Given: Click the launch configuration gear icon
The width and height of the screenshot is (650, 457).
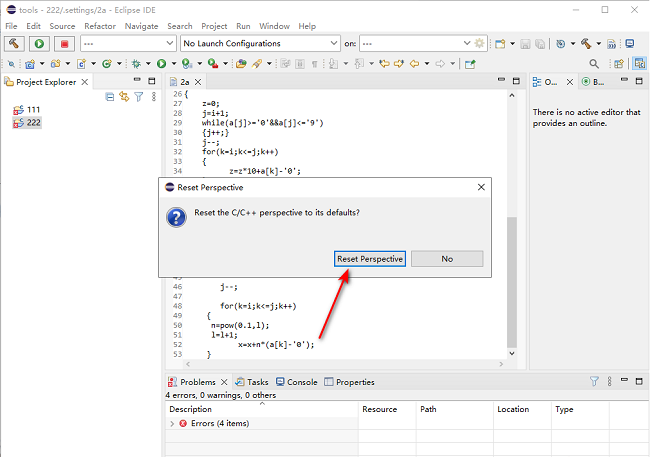Looking at the screenshot, I should (x=480, y=44).
